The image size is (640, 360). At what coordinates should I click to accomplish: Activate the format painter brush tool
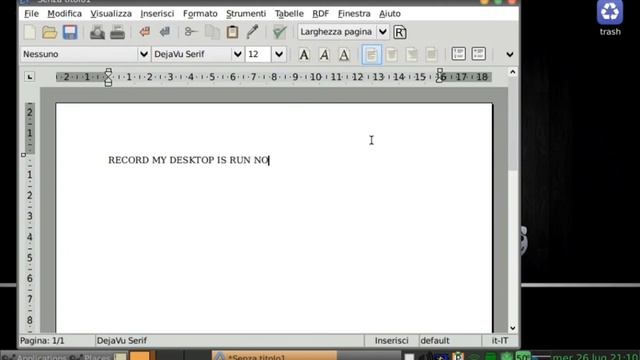tap(253, 32)
